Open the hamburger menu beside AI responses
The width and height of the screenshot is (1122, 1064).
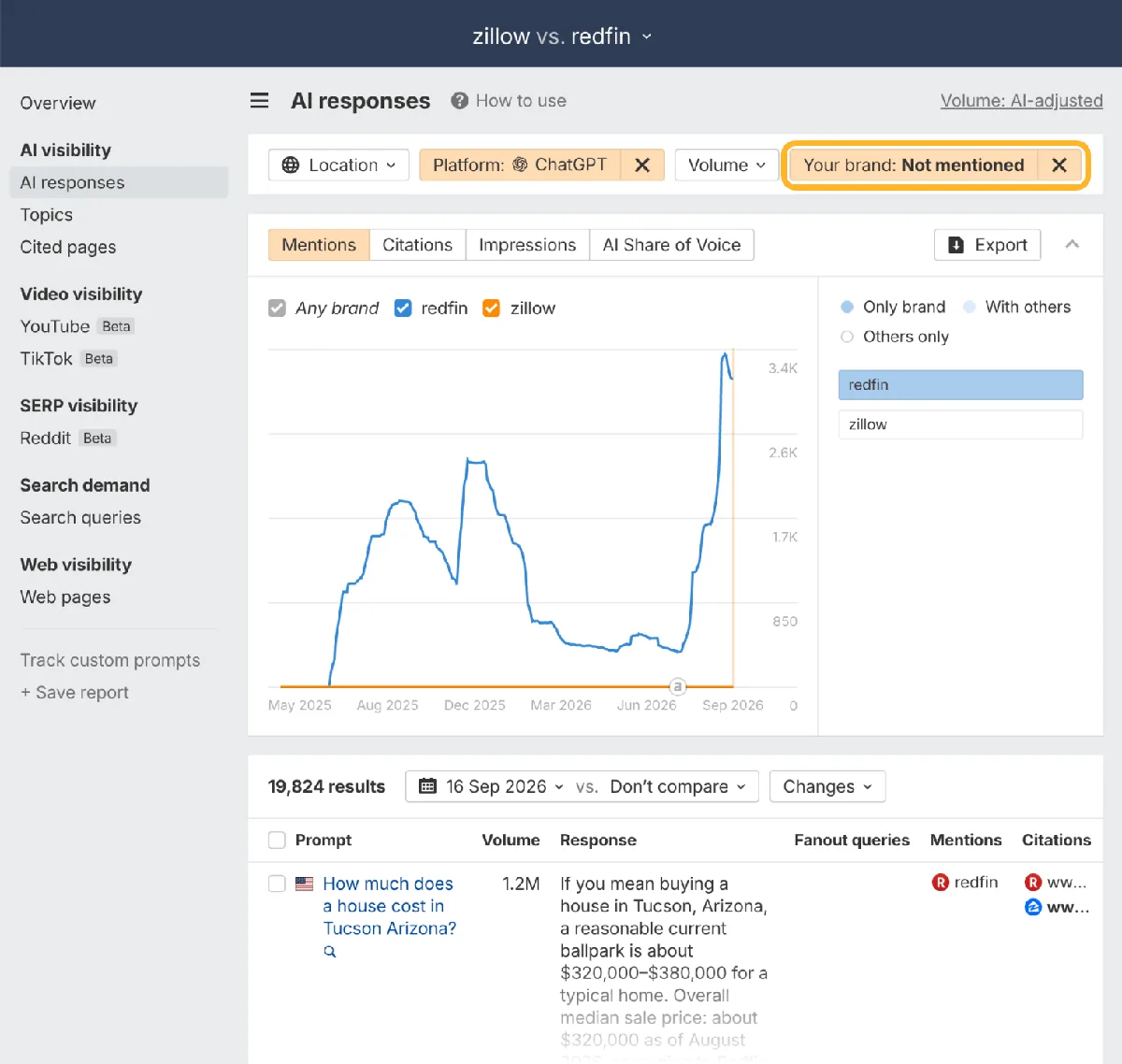tap(259, 100)
